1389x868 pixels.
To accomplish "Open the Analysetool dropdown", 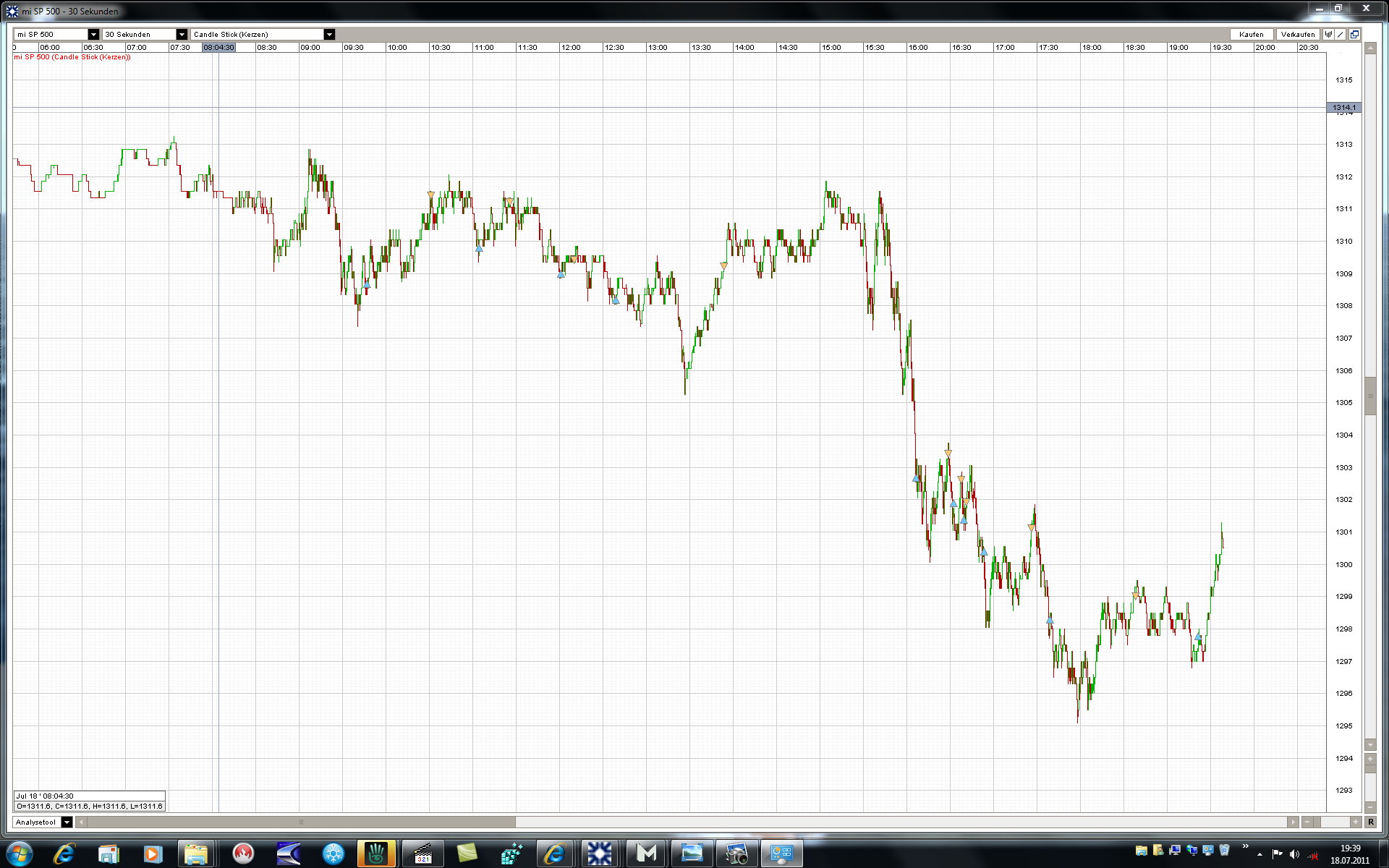I will pos(67,822).
